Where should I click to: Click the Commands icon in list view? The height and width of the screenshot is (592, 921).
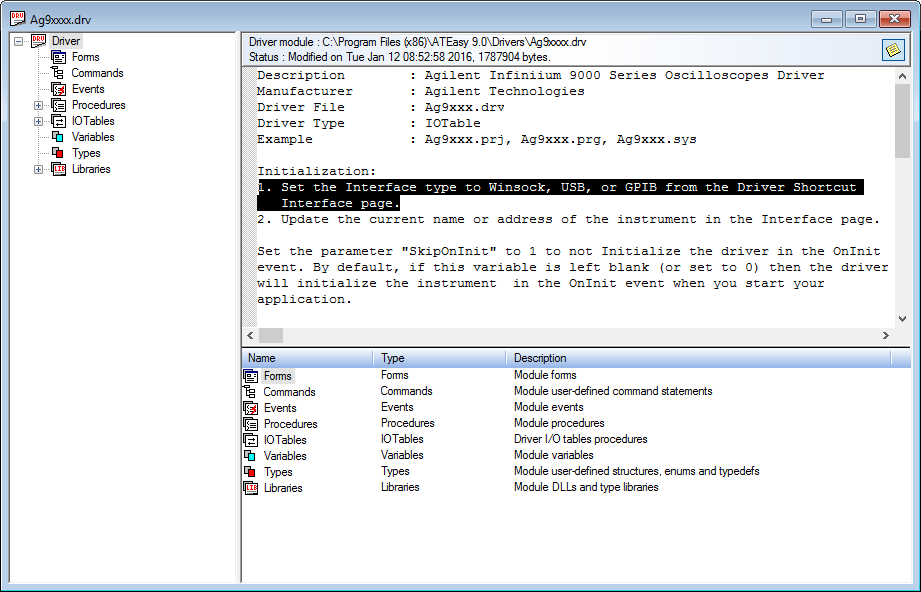click(x=250, y=392)
